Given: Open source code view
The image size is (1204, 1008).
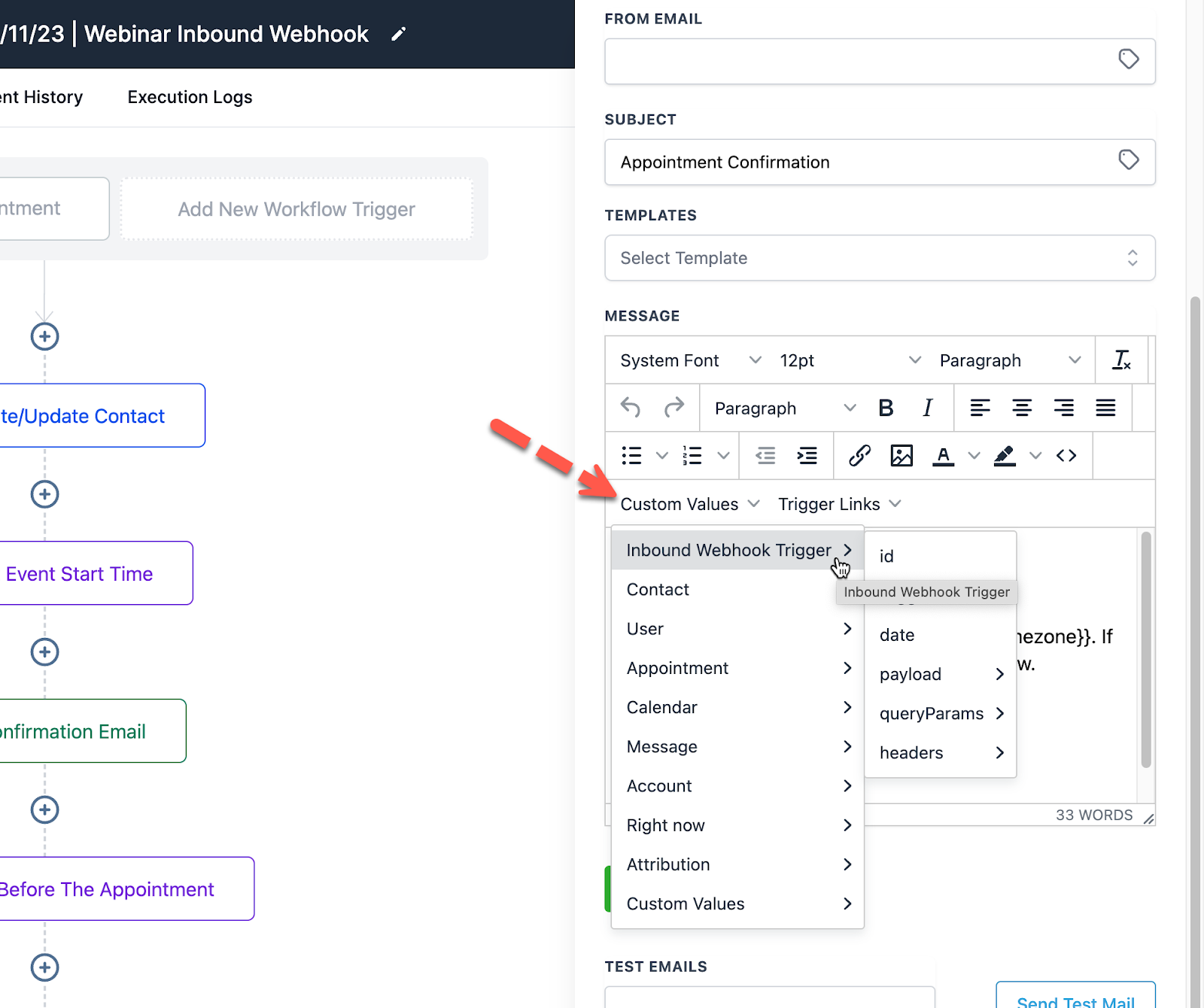Looking at the screenshot, I should (x=1066, y=455).
